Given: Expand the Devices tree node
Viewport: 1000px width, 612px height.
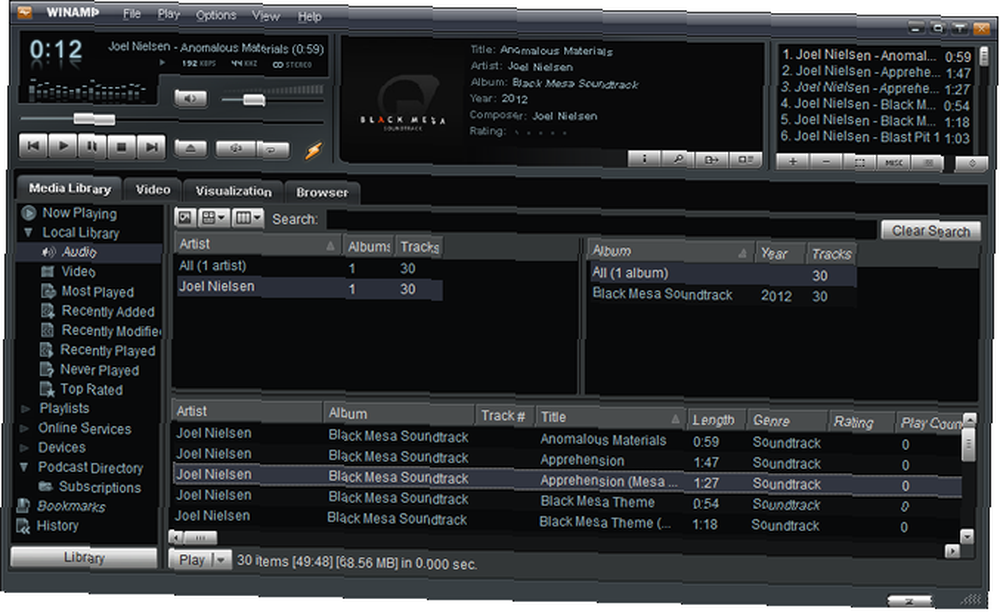Looking at the screenshot, I should point(25,448).
